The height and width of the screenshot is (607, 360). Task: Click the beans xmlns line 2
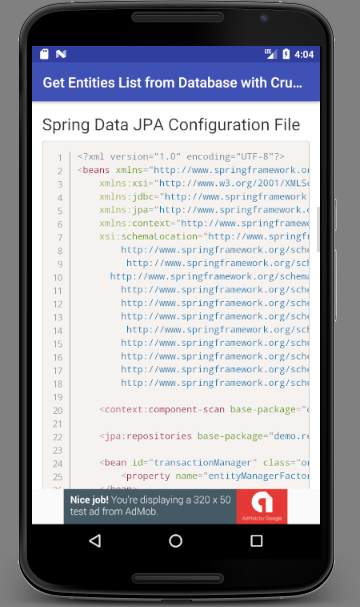[x=193, y=170]
